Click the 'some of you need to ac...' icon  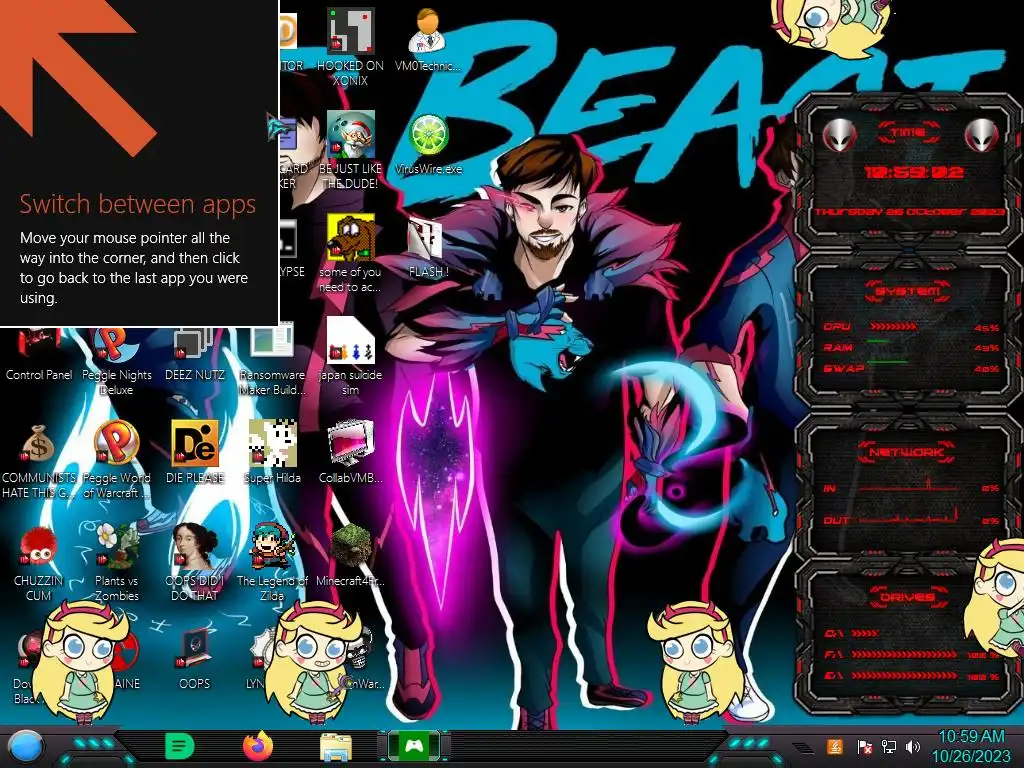tap(350, 253)
